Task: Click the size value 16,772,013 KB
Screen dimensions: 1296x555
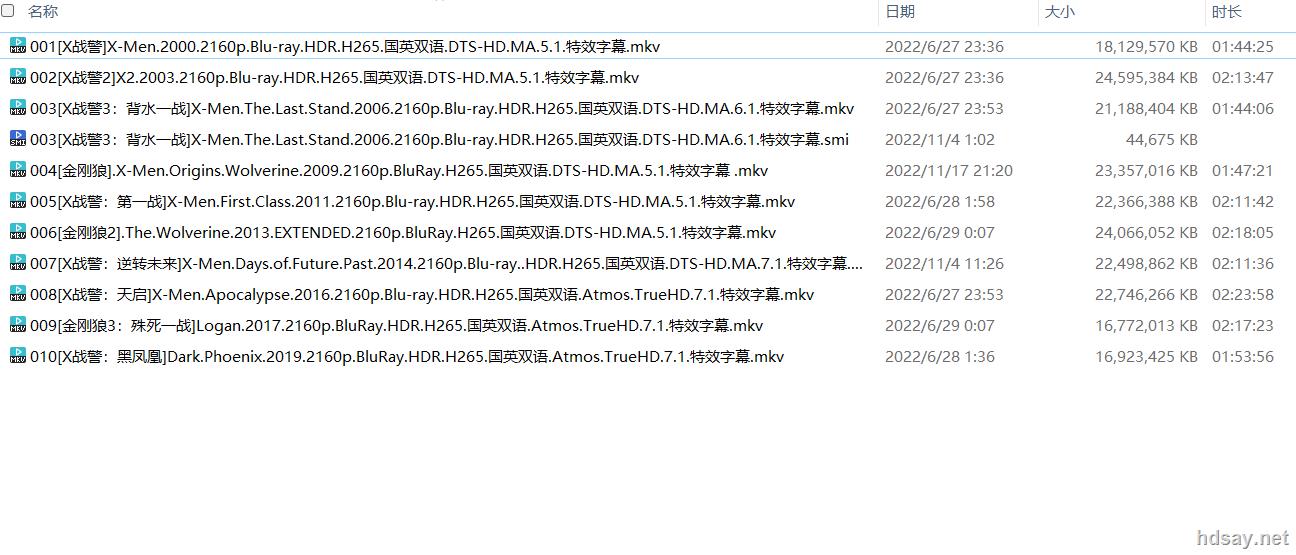Action: coord(1146,326)
